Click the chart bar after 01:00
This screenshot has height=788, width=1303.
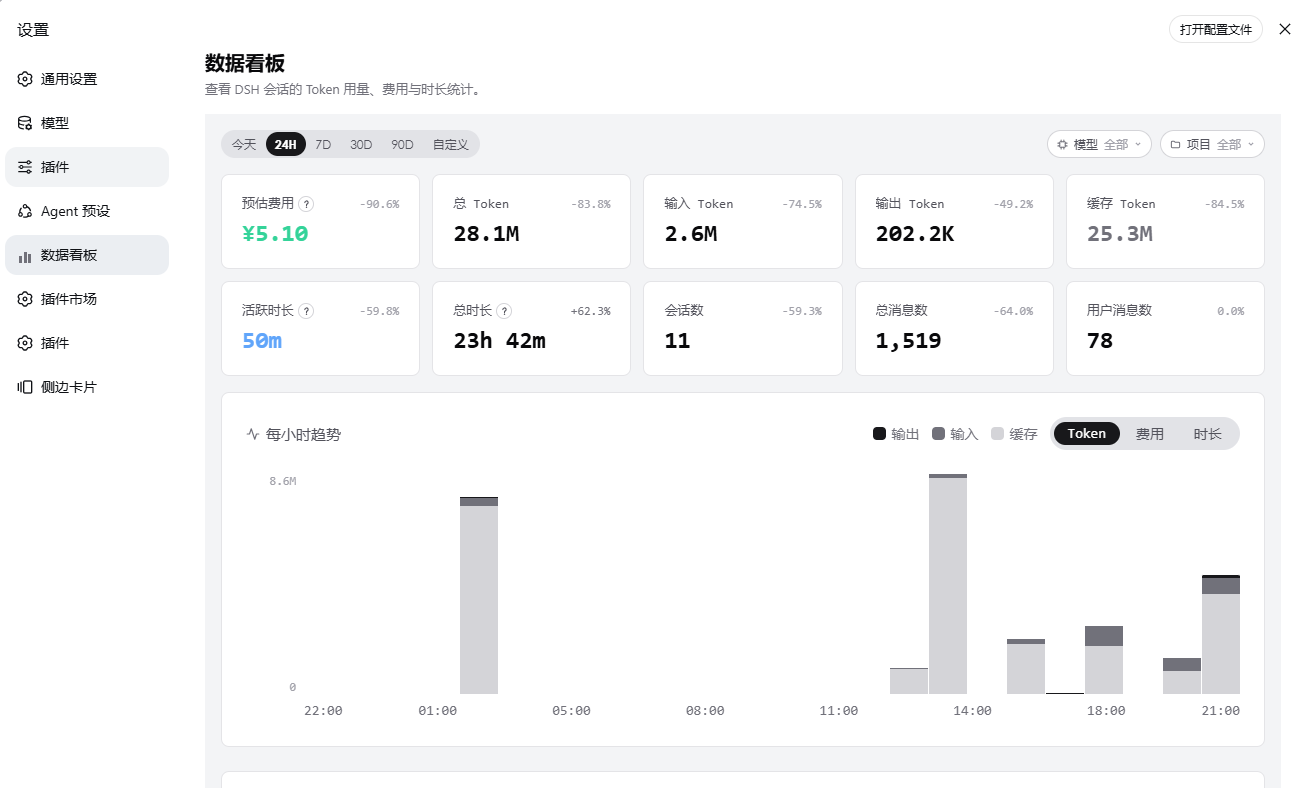coord(479,595)
